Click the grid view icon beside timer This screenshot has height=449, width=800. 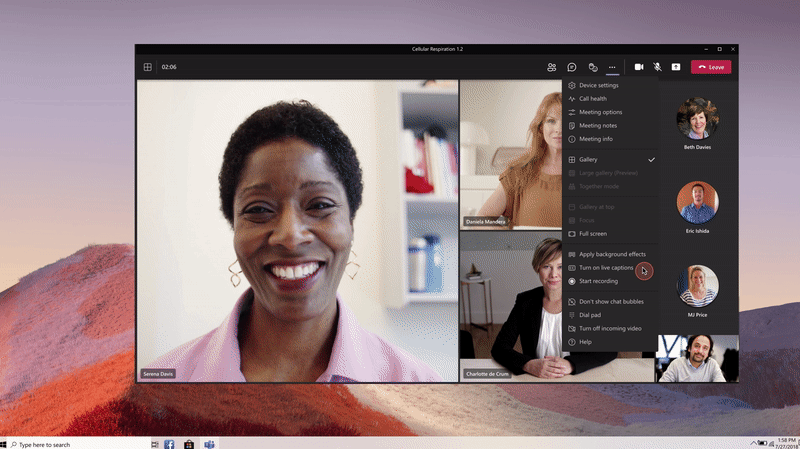(147, 67)
